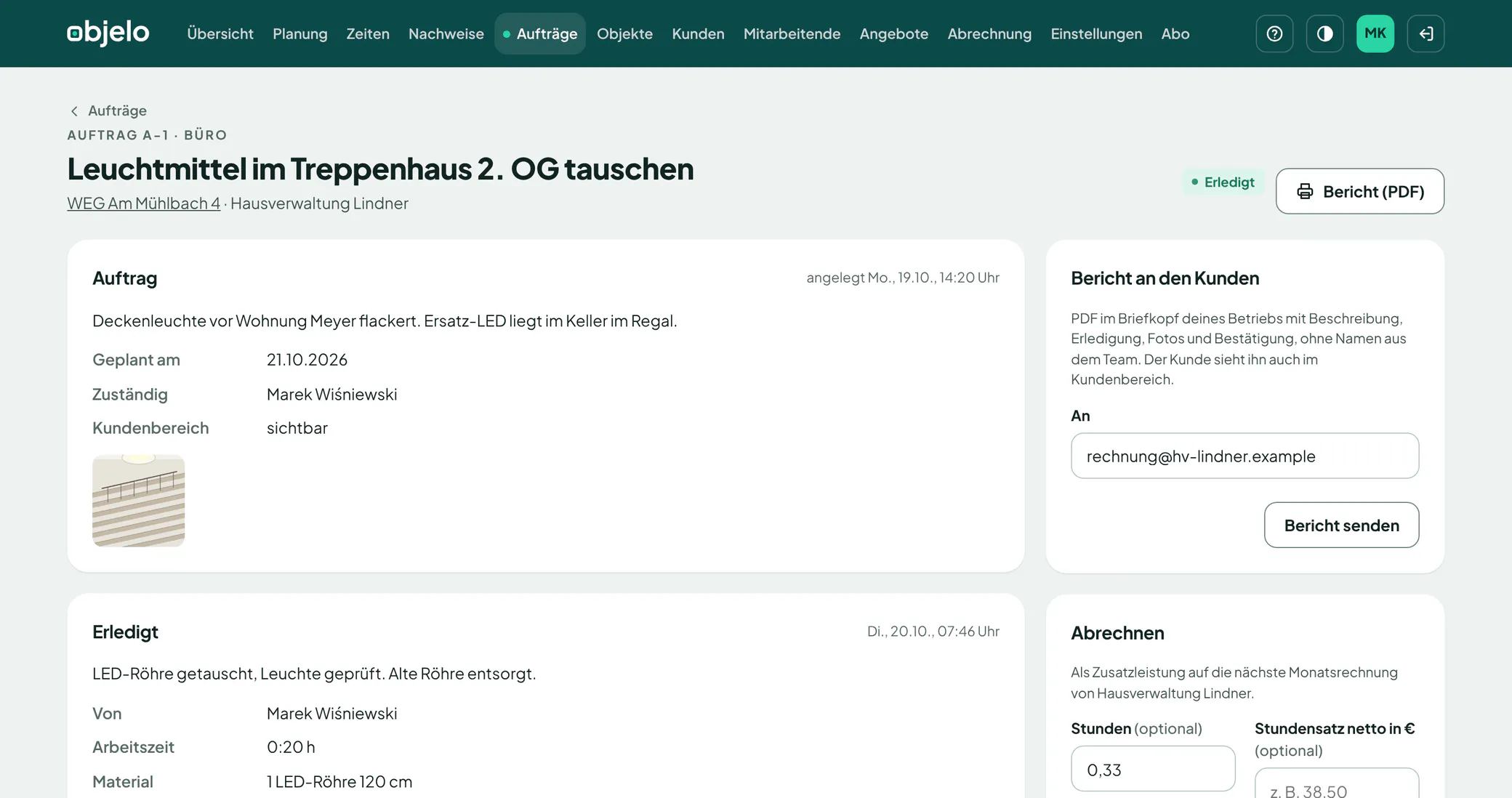Click the order title heading

coord(380,169)
